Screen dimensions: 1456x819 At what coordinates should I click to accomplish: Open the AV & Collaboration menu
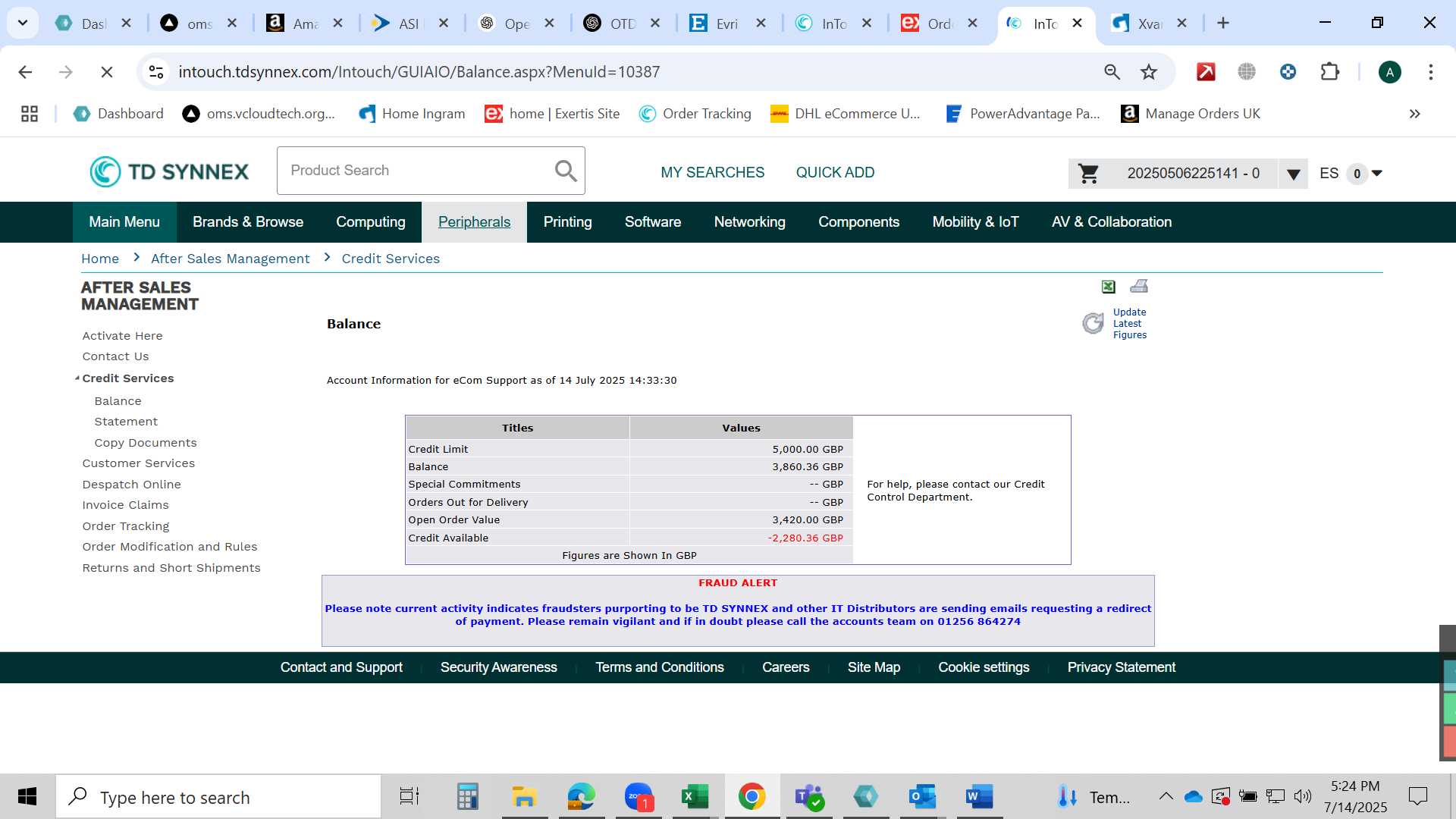[1111, 222]
